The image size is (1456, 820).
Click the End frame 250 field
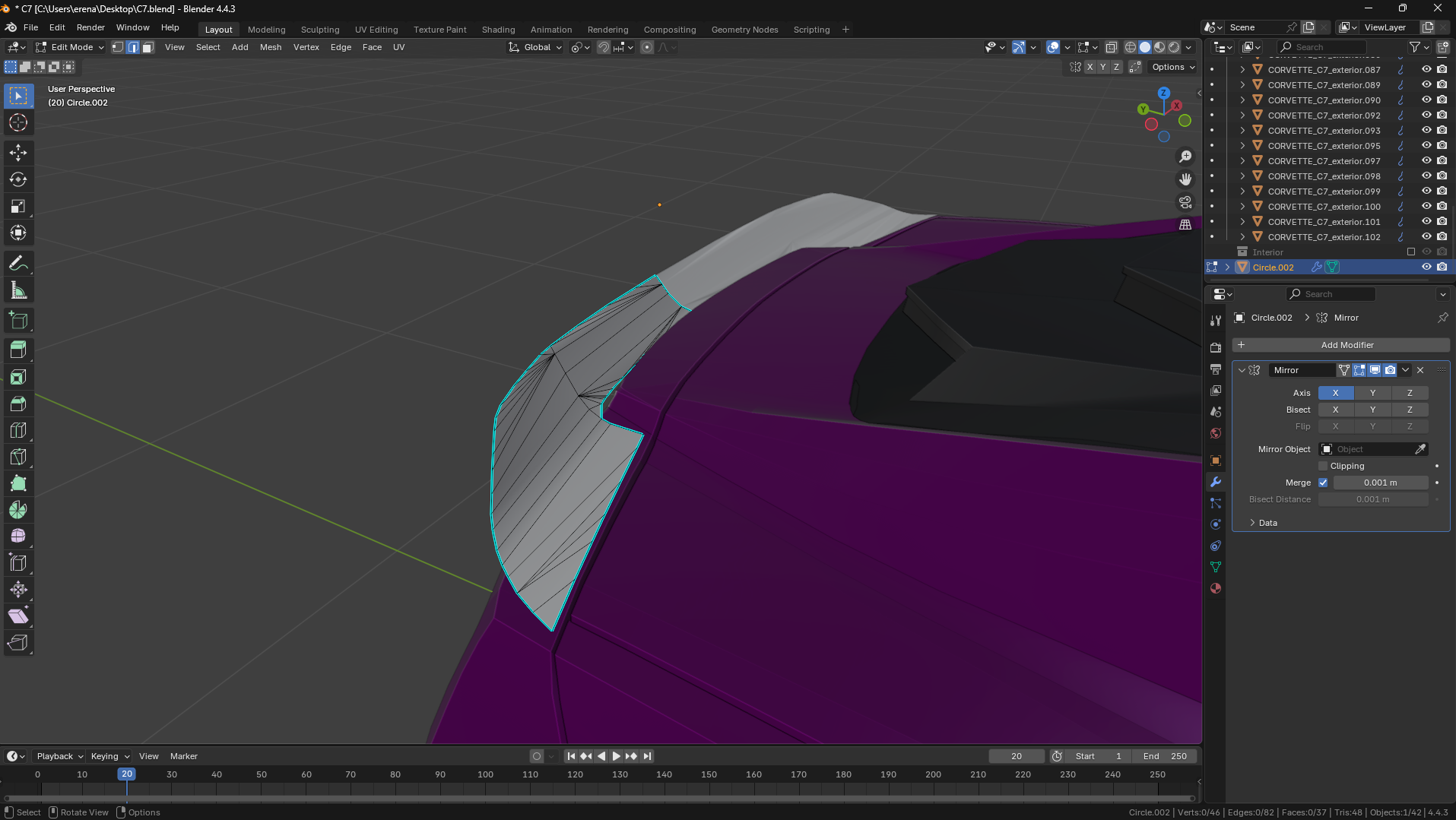click(1165, 756)
